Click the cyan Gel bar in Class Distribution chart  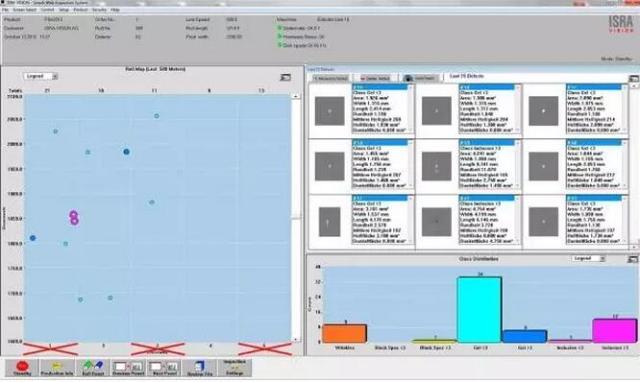480,310
